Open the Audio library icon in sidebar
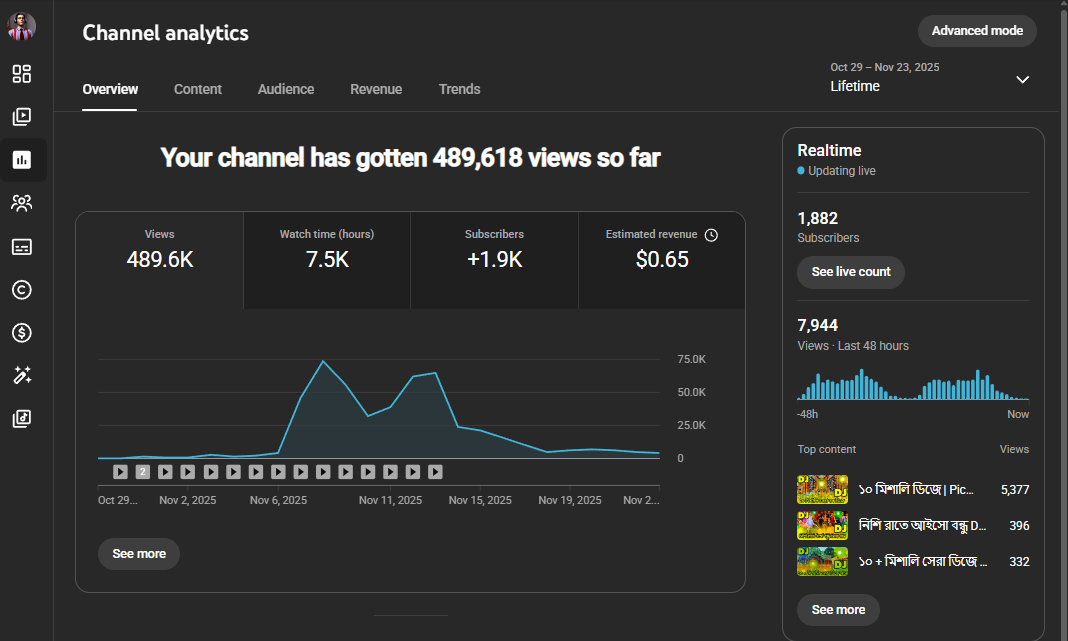 coord(22,419)
